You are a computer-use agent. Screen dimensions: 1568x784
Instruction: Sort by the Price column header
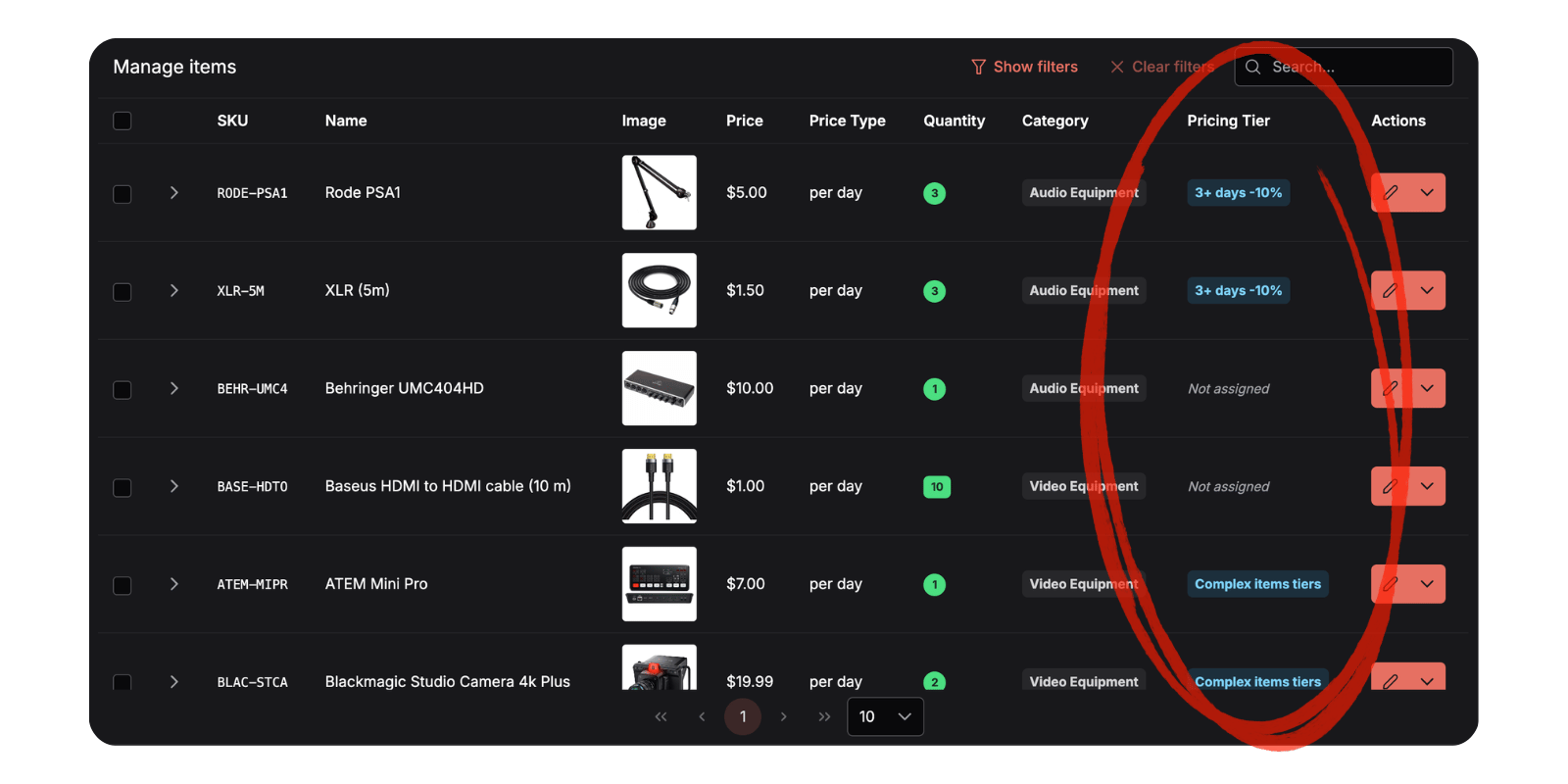click(745, 121)
